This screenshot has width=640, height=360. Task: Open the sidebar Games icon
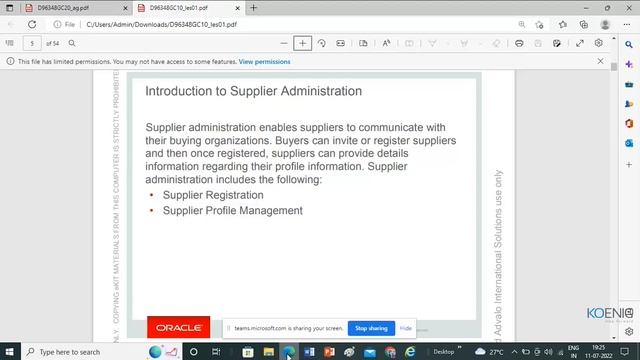(629, 104)
